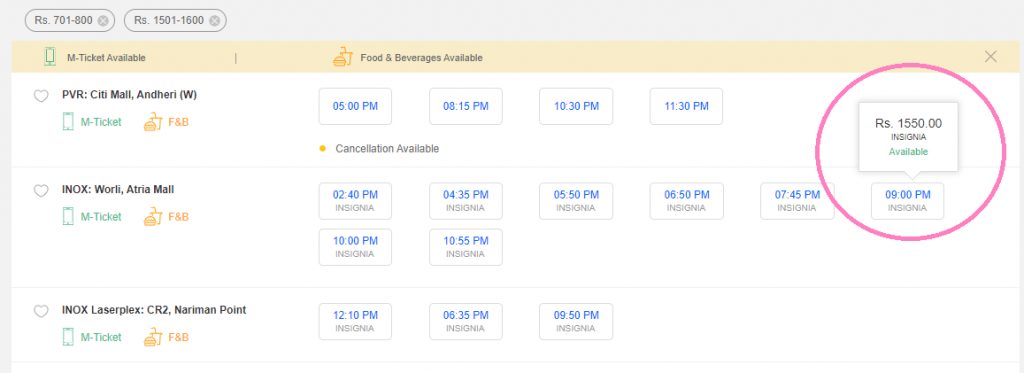The height and width of the screenshot is (373, 1024).
Task: Select the 08:15 PM show at PVR
Action: [466, 106]
